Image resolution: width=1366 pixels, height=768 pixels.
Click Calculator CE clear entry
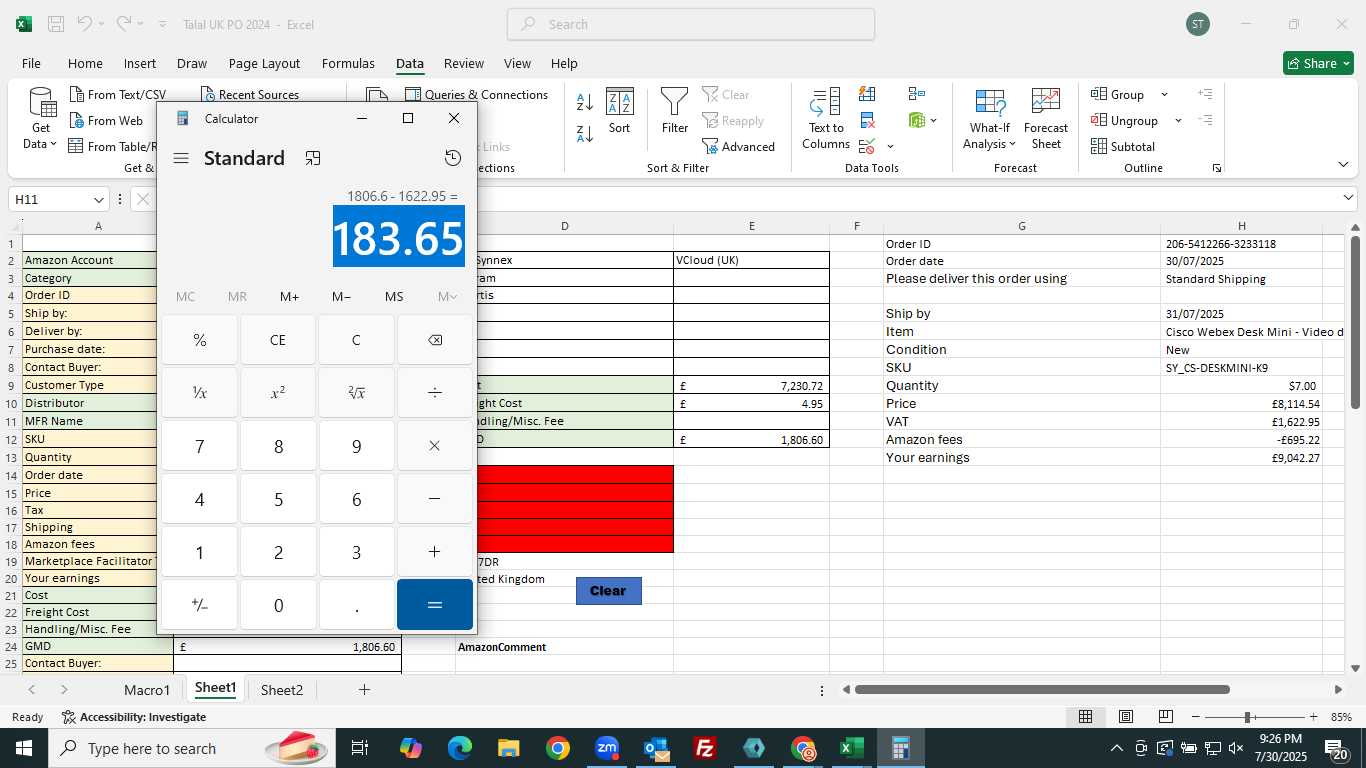coord(278,340)
